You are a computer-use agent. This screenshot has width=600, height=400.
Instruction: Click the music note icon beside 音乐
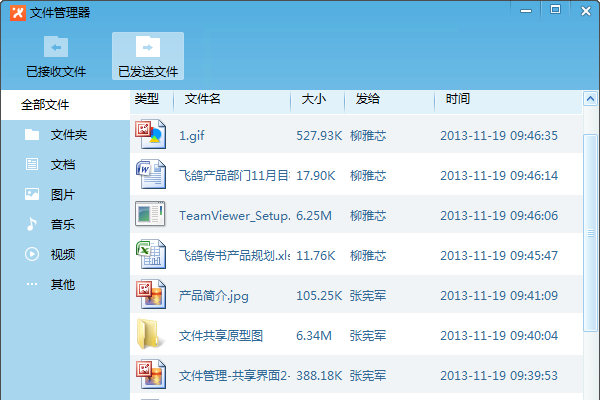pyautogui.click(x=32, y=224)
